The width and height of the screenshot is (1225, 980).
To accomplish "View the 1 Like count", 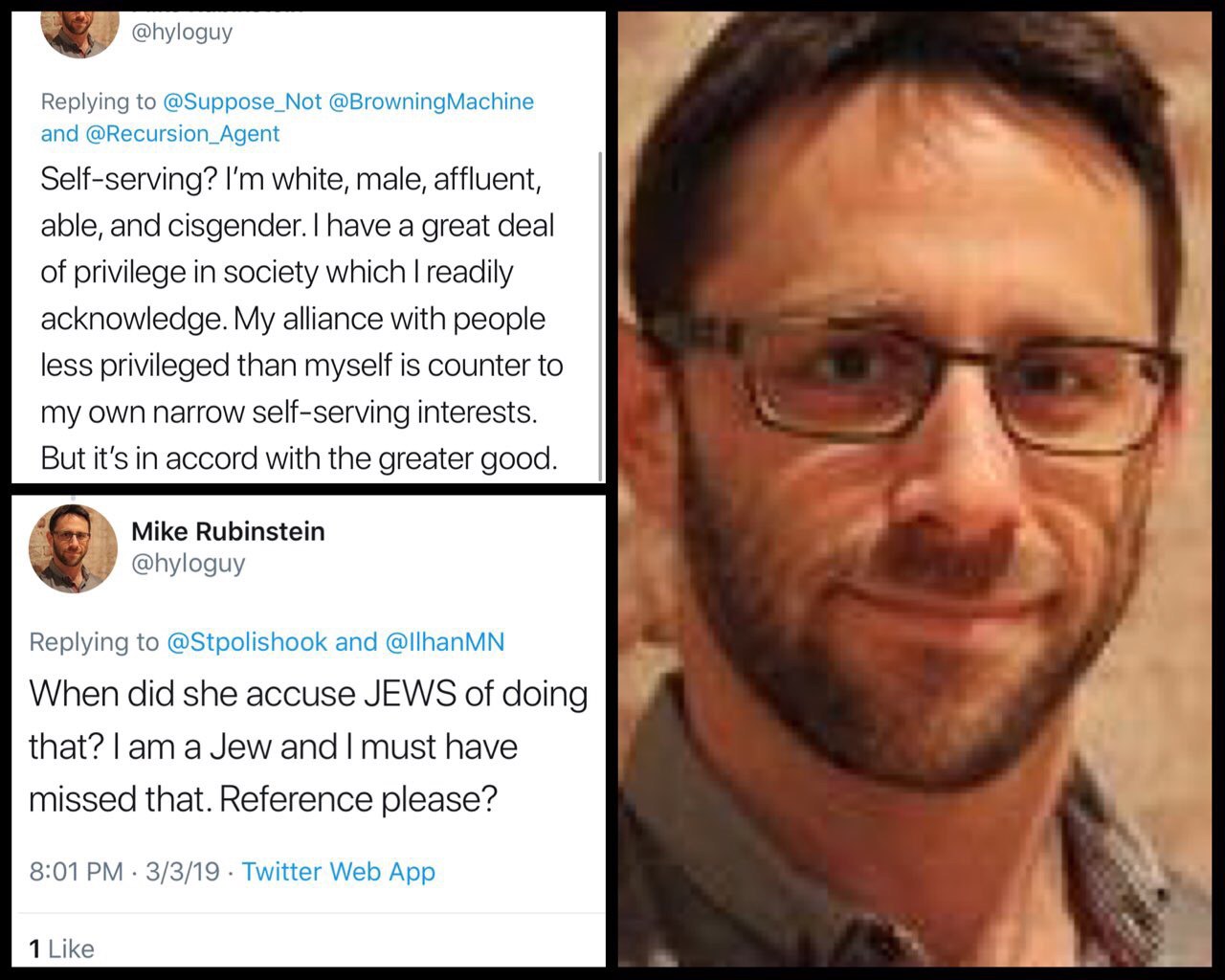I will click(62, 948).
